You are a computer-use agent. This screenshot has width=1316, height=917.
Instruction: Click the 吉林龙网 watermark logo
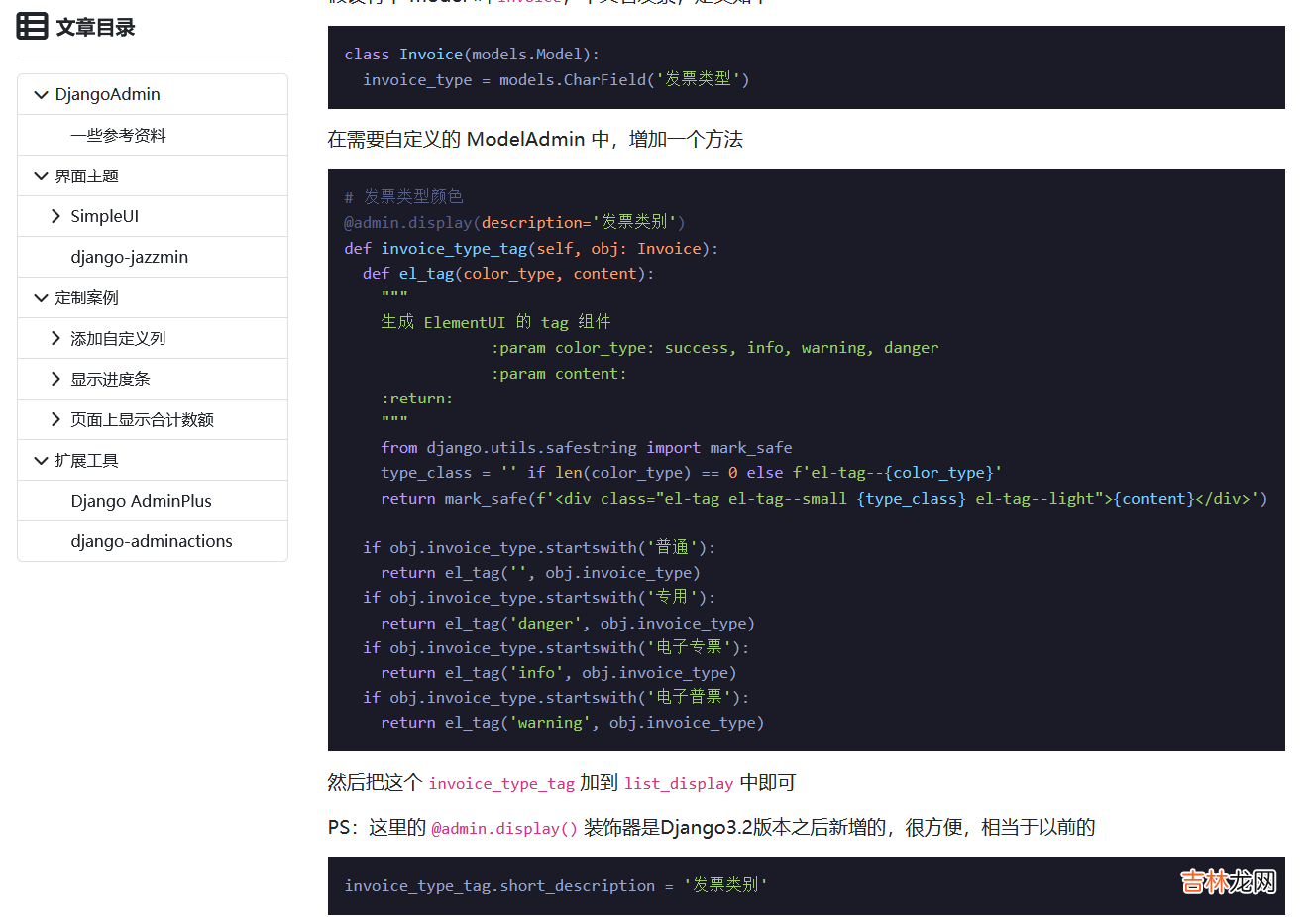1228,882
